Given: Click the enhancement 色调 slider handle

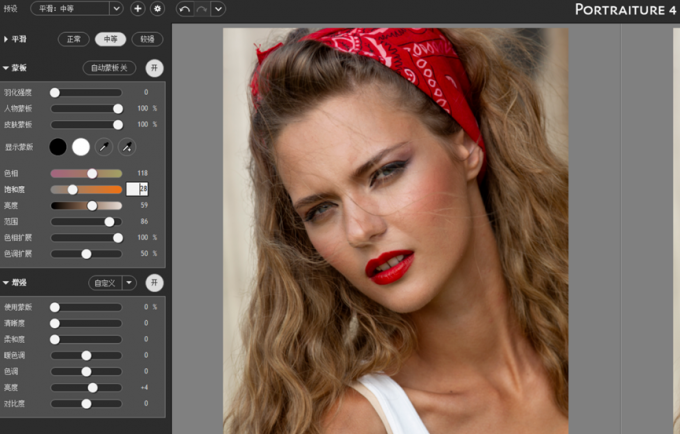Looking at the screenshot, I should [x=86, y=372].
